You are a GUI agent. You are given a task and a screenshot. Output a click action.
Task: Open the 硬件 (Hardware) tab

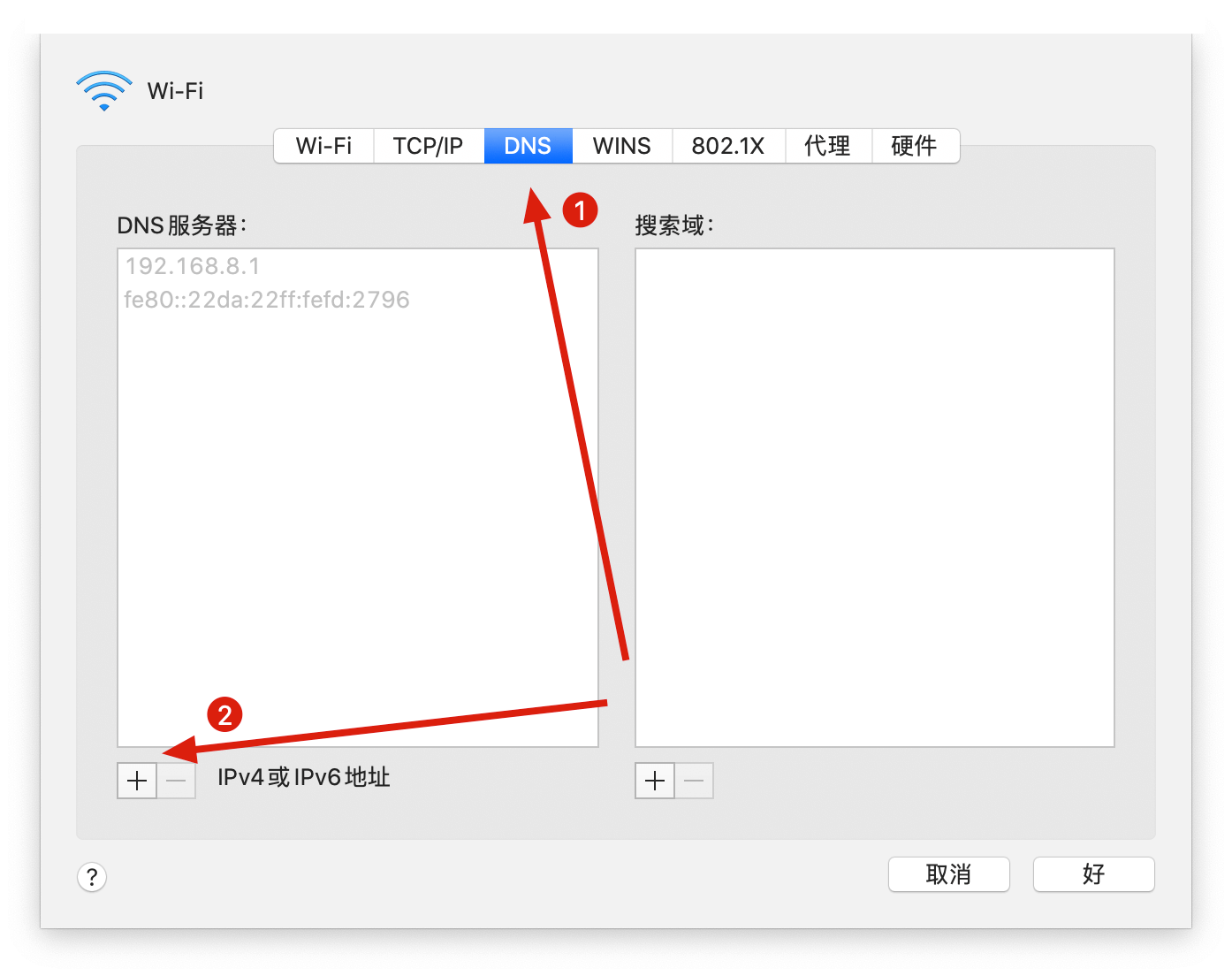[x=914, y=146]
